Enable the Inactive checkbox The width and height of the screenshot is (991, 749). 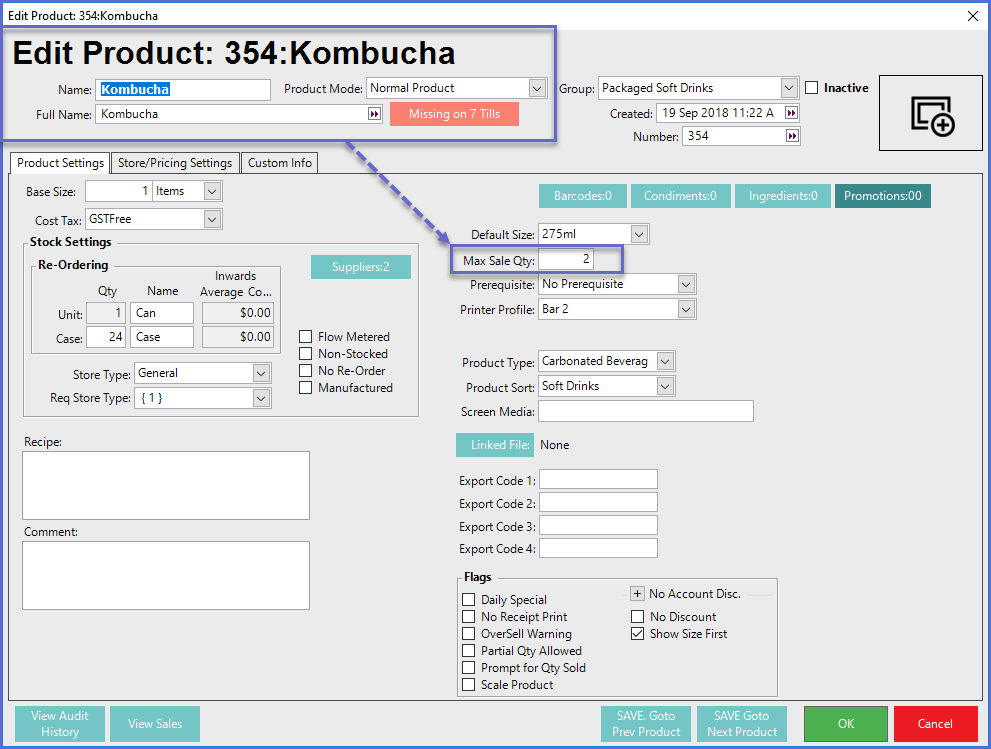click(812, 88)
